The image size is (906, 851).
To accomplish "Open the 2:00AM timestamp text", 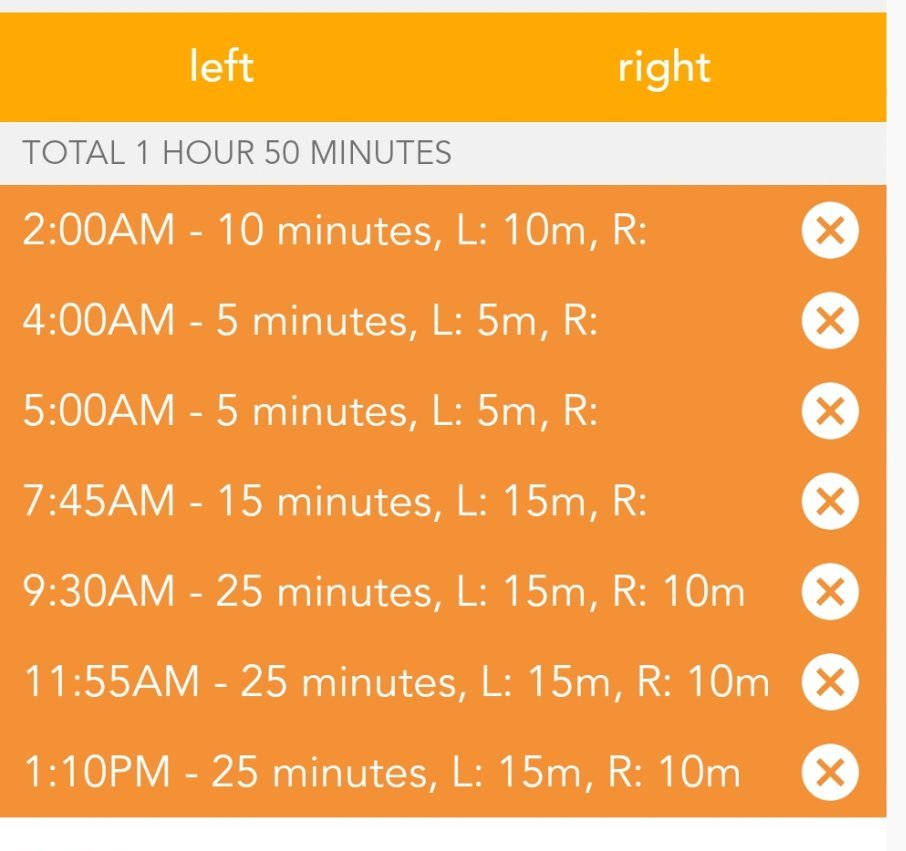I will click(x=97, y=232).
